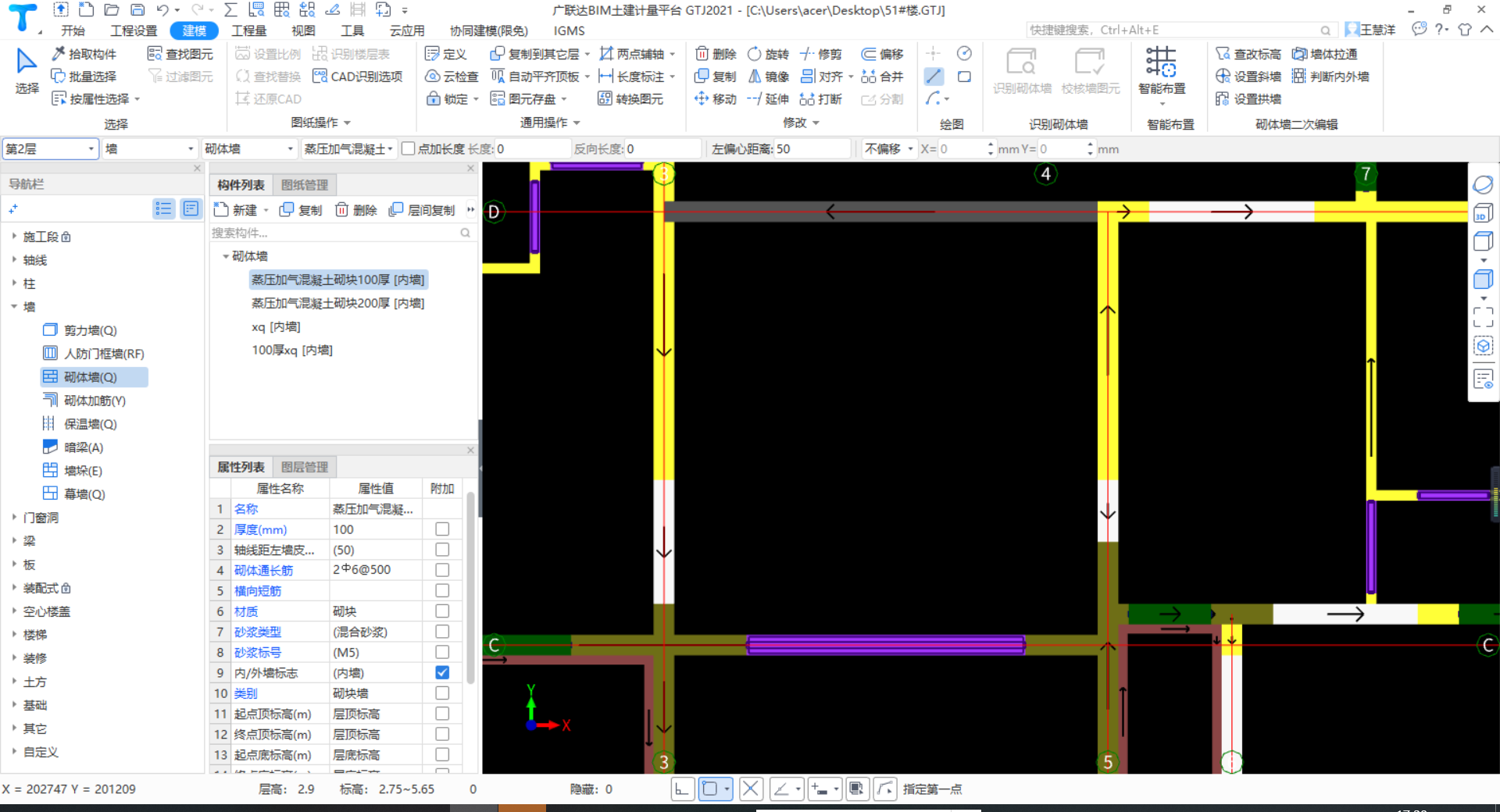Click the 搜索构件 search field

tap(341, 233)
